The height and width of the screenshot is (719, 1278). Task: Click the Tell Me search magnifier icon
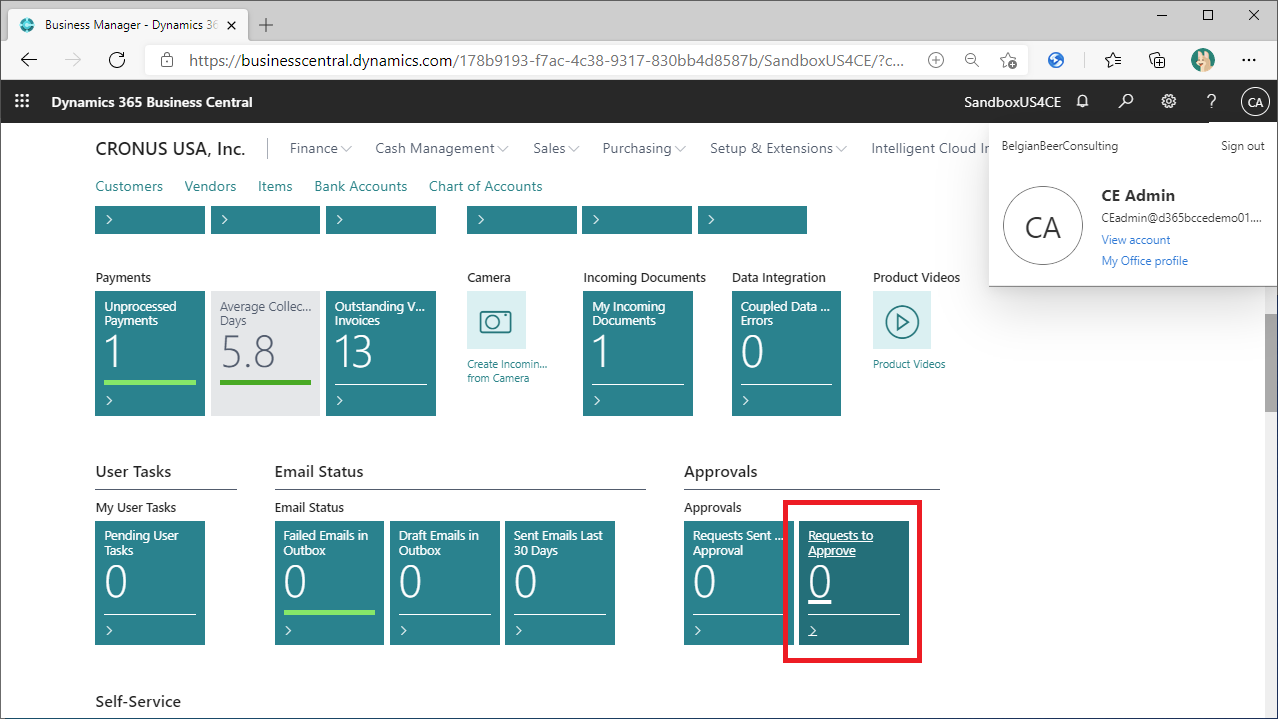1125,101
